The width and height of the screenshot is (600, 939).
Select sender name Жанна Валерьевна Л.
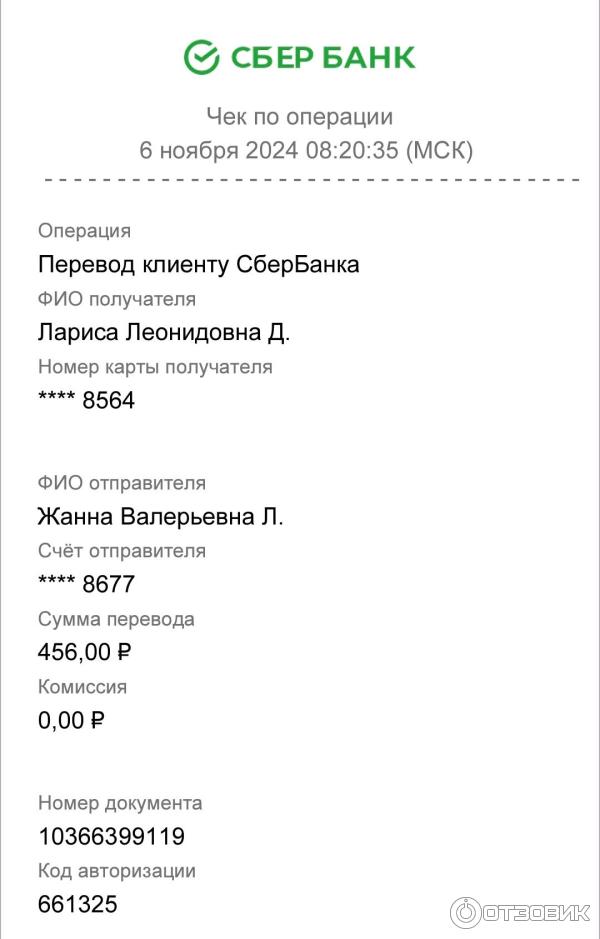[x=160, y=517]
